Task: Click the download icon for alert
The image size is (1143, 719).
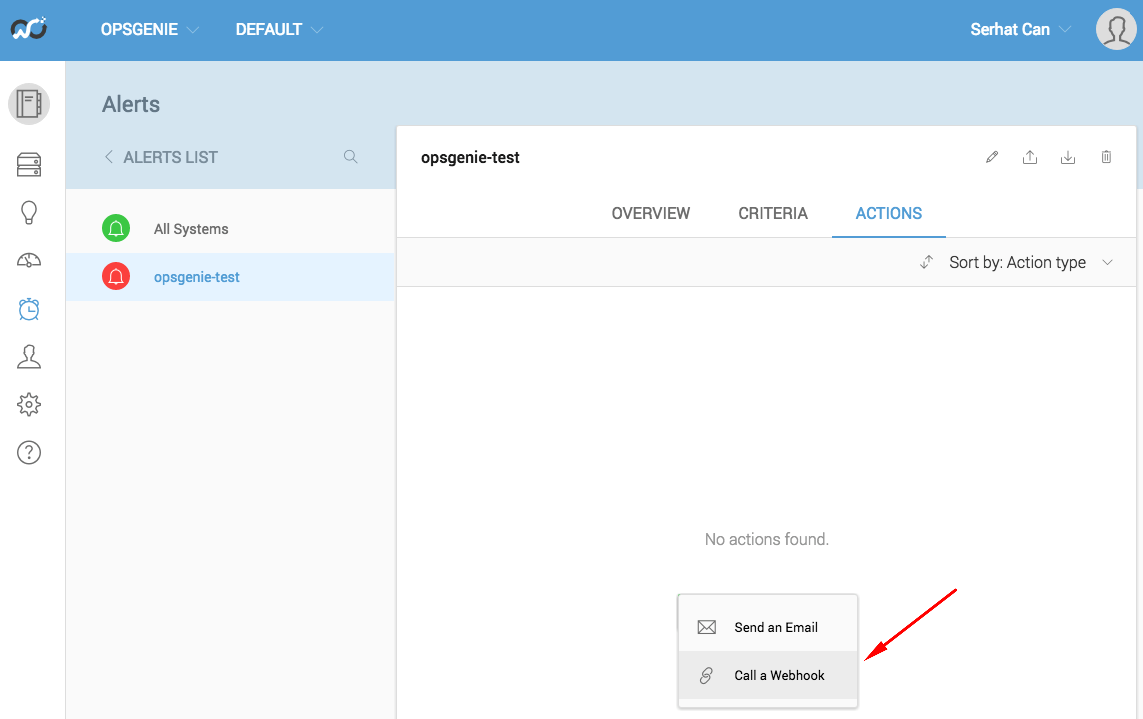Action: pos(1068,157)
